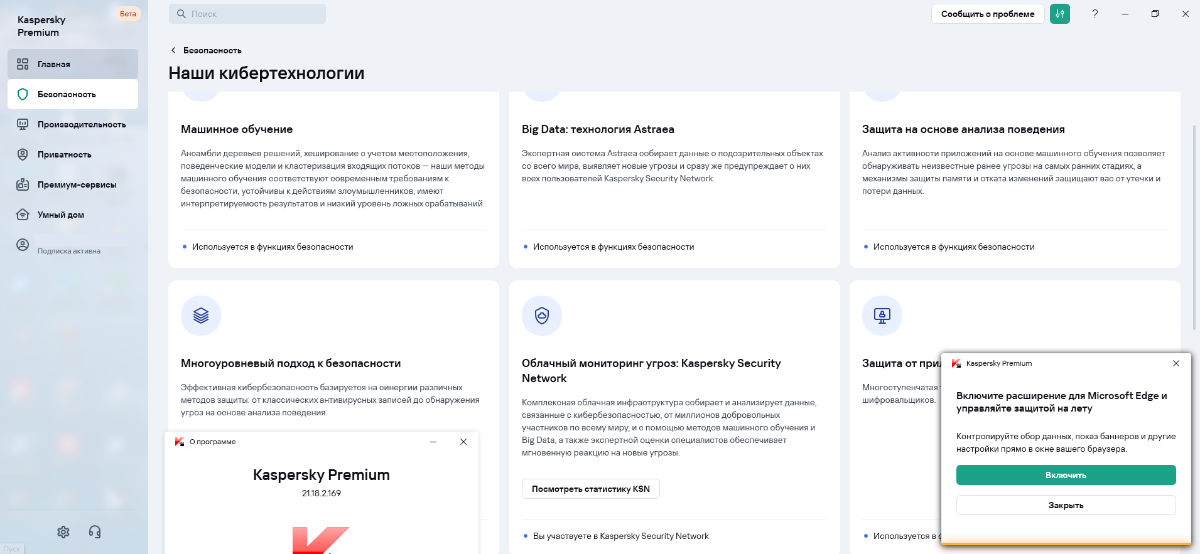The height and width of the screenshot is (554, 1200).
Task: Click into the Поиск search field
Action: [247, 14]
